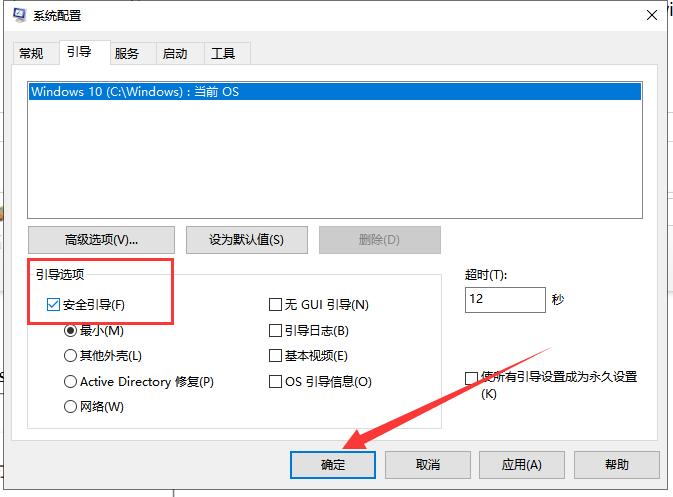Select the 工具 tab
This screenshot has height=497, width=673.
pos(223,53)
